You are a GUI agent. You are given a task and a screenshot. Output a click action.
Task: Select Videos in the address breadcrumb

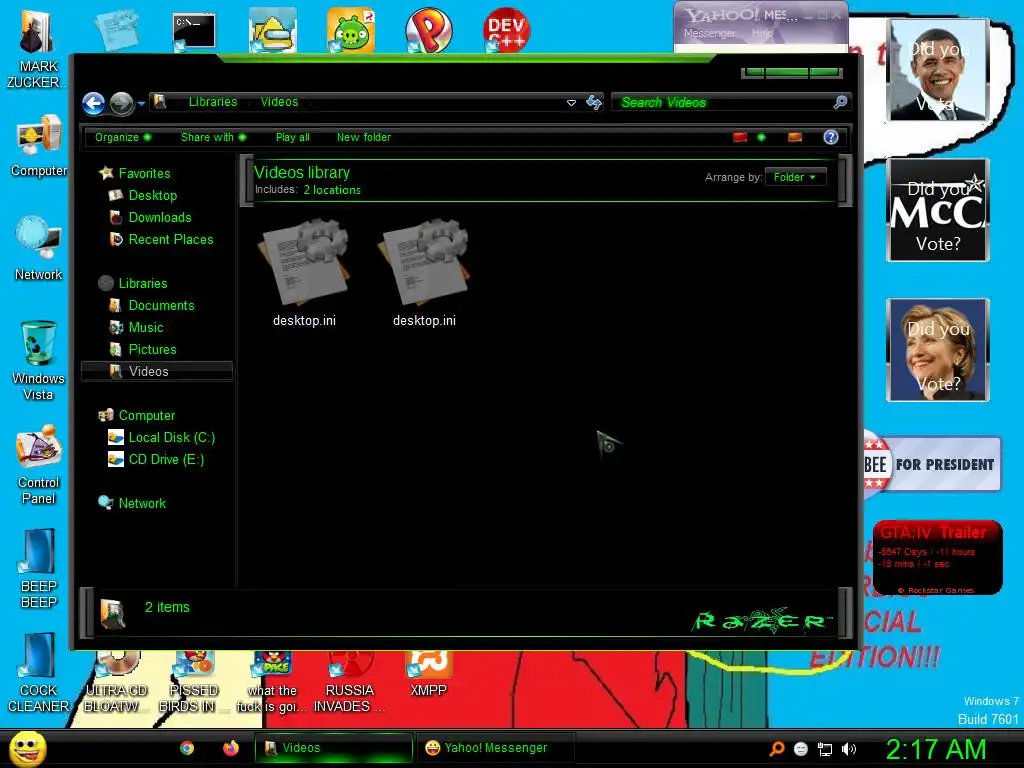click(x=279, y=102)
